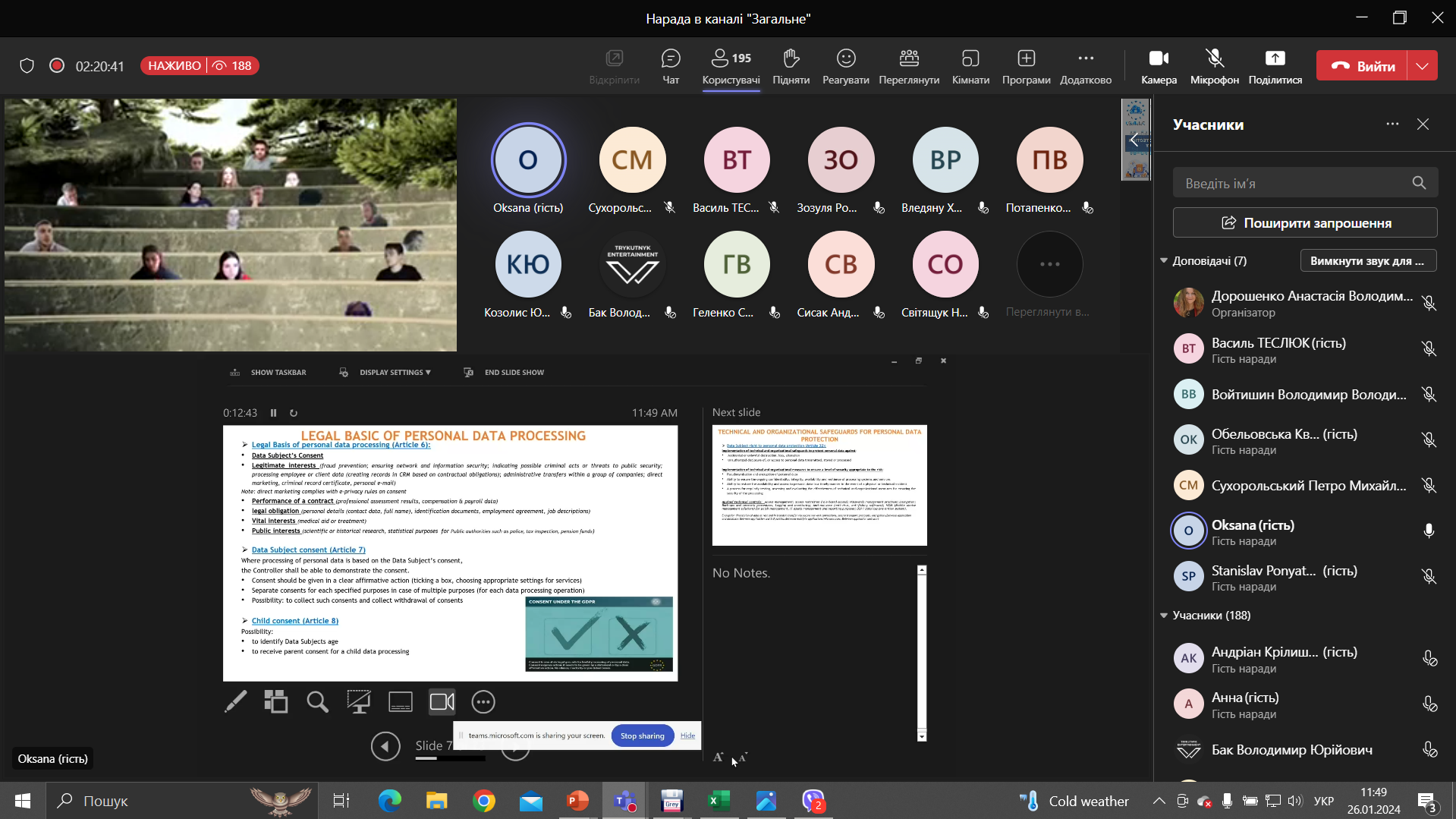The width and height of the screenshot is (1456, 819).
Task: Pause the presentation timer
Action: click(273, 413)
